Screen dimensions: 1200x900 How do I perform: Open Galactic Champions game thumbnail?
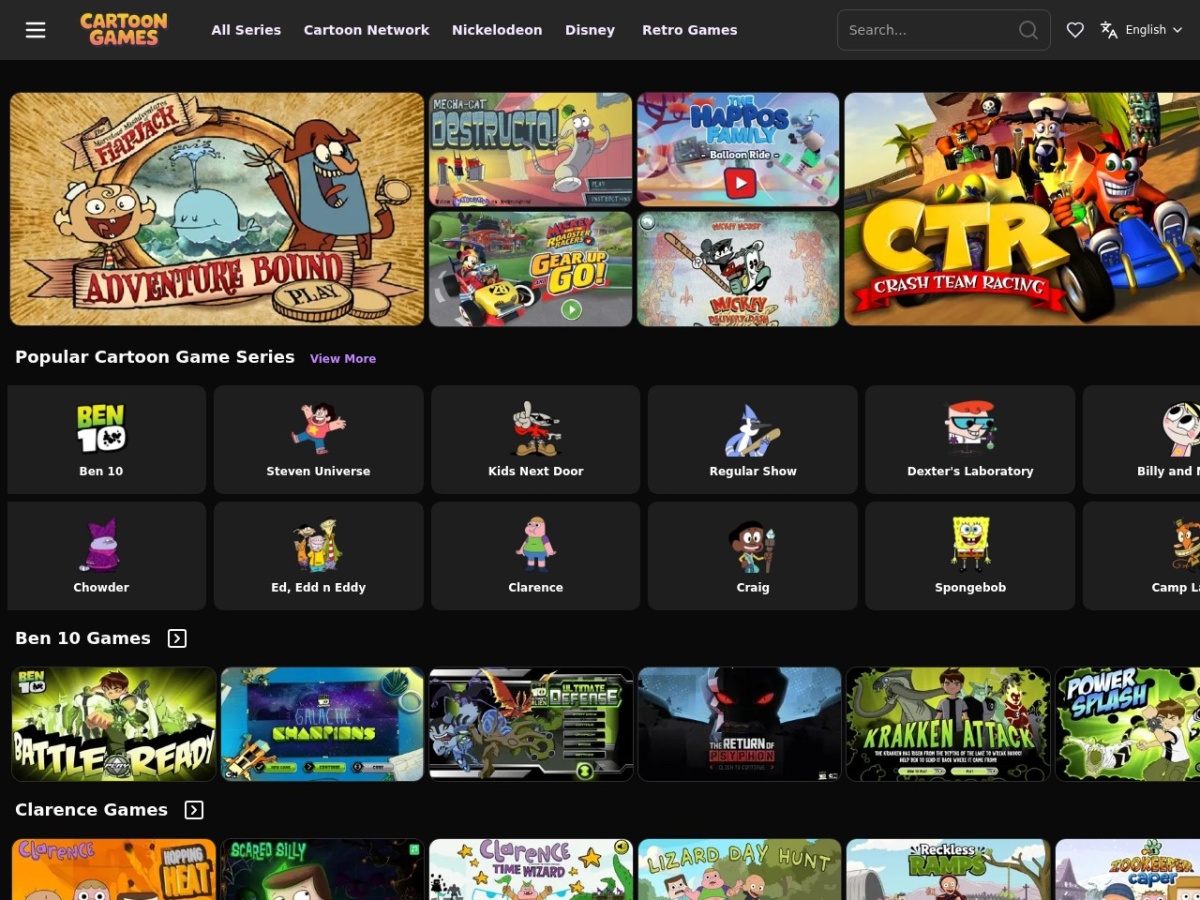click(x=322, y=724)
